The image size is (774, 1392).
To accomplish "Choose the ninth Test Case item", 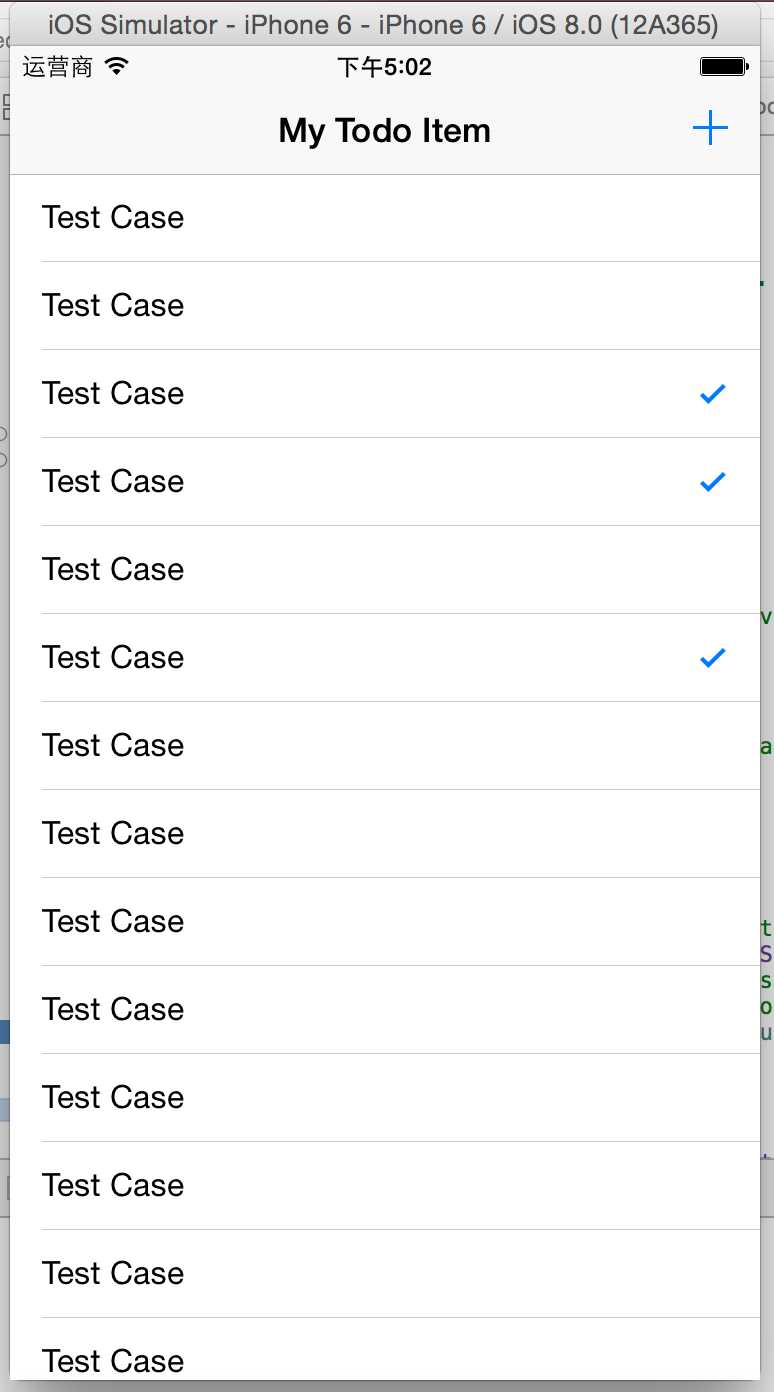I will (x=385, y=922).
